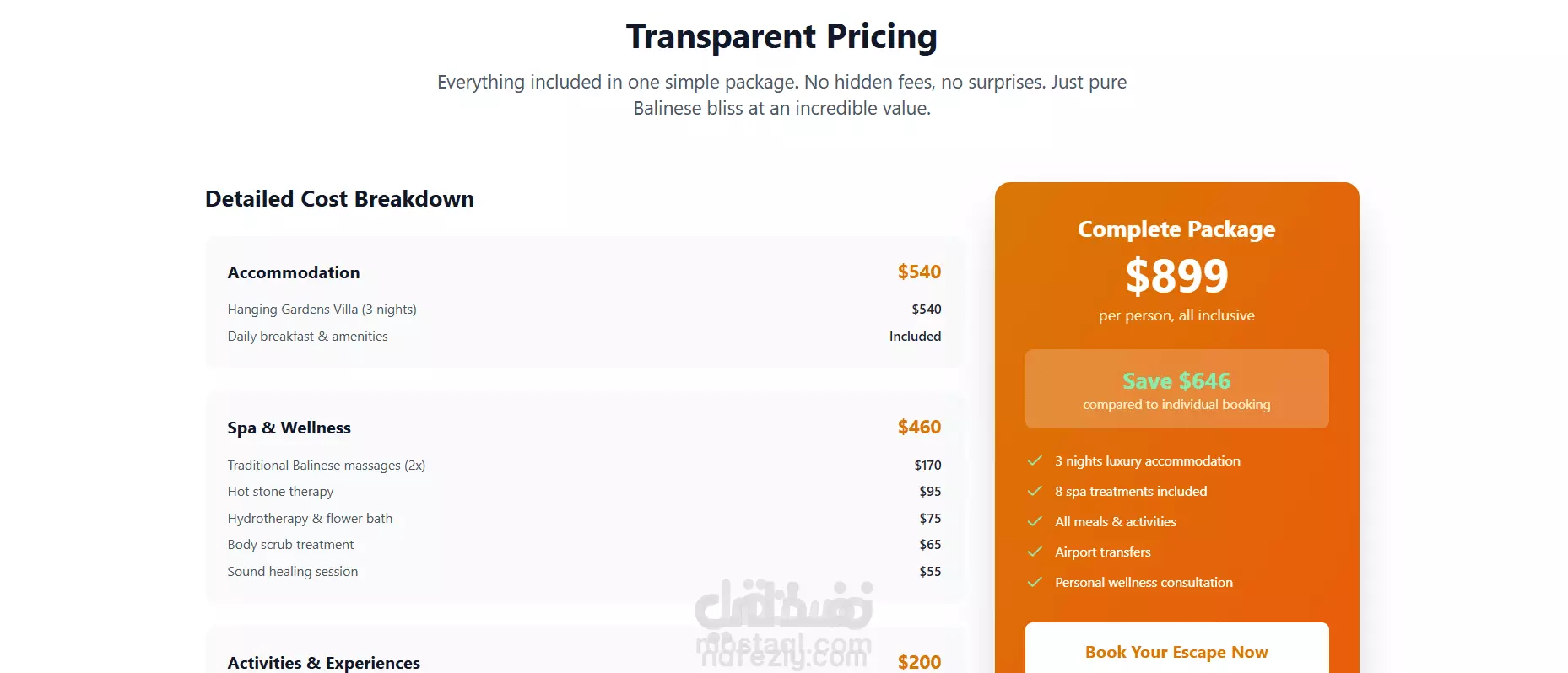Click checkmark icon for All meals & activities
This screenshot has height=673, width=1568.
coord(1035,521)
